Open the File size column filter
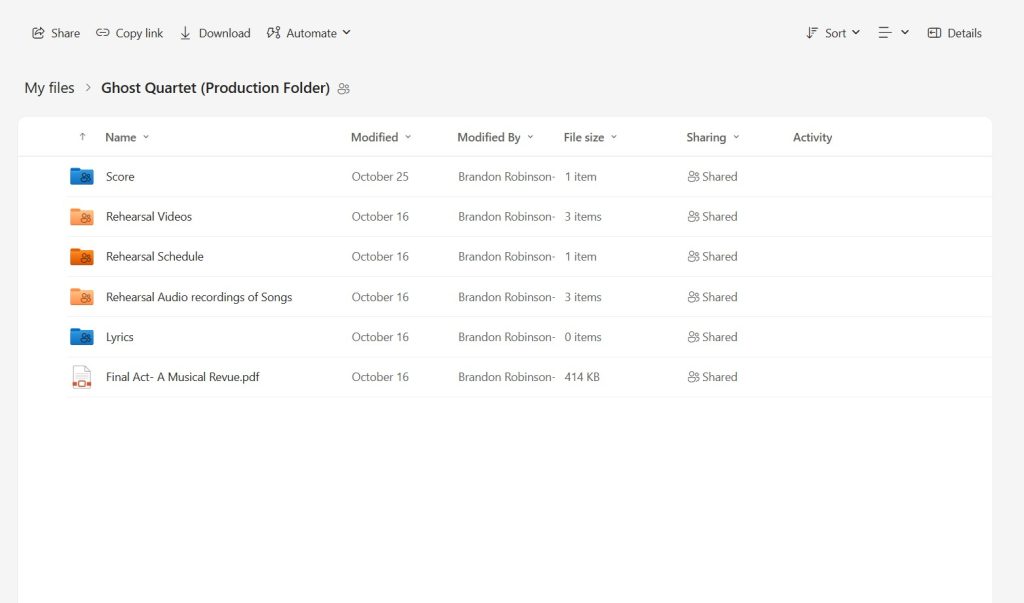This screenshot has width=1024, height=603. click(x=590, y=137)
